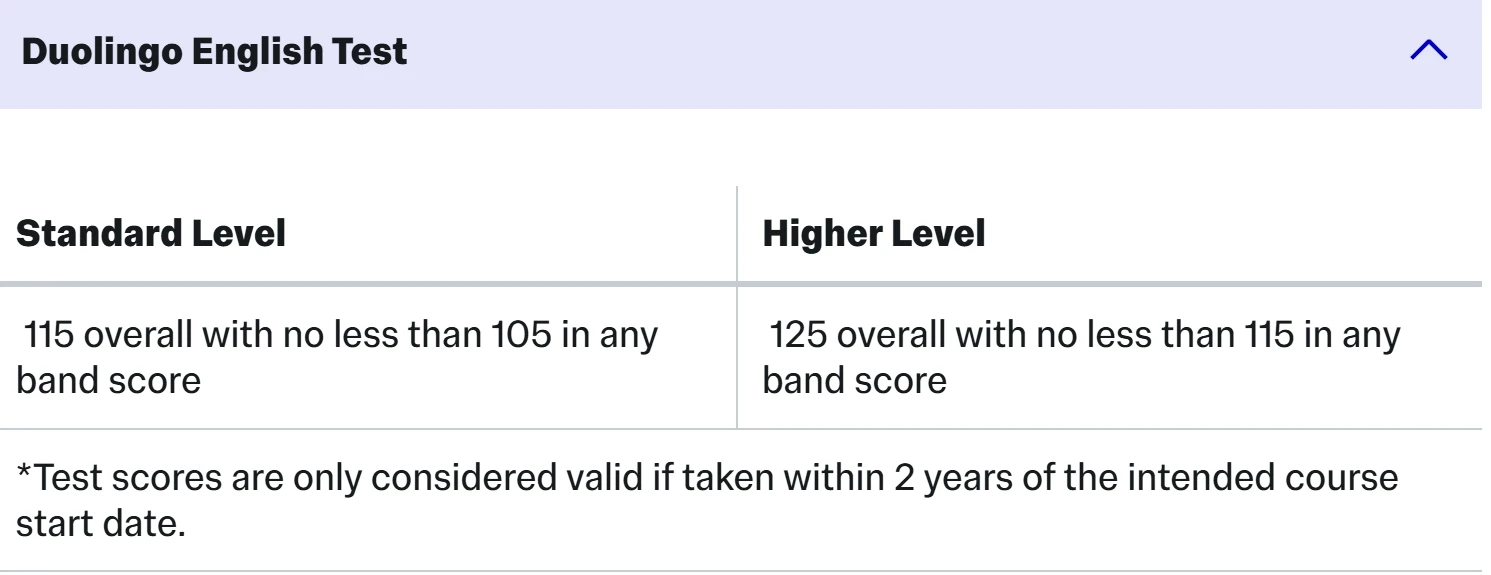Click the Duolingo English Test heading text
Viewport: 1491px width, 575px height.
214,52
